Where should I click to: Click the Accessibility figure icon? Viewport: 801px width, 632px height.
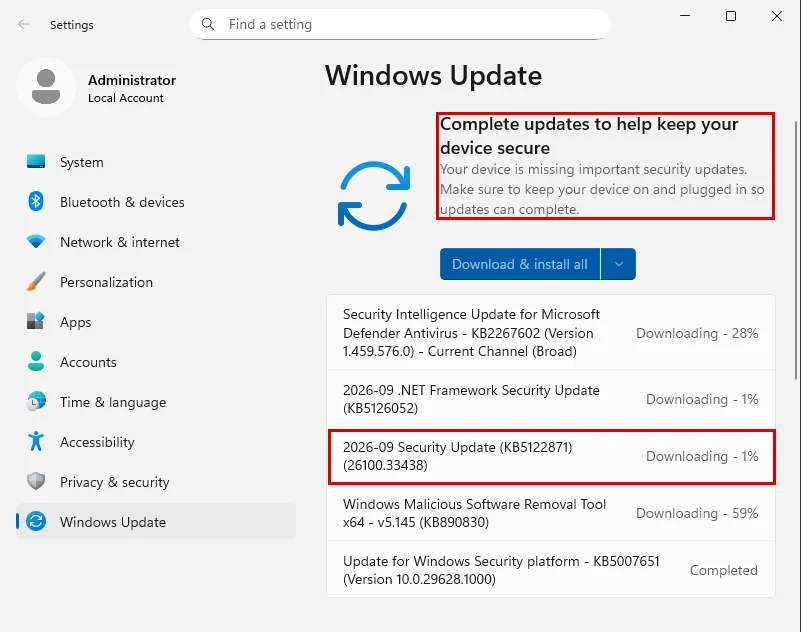[x=36, y=441]
